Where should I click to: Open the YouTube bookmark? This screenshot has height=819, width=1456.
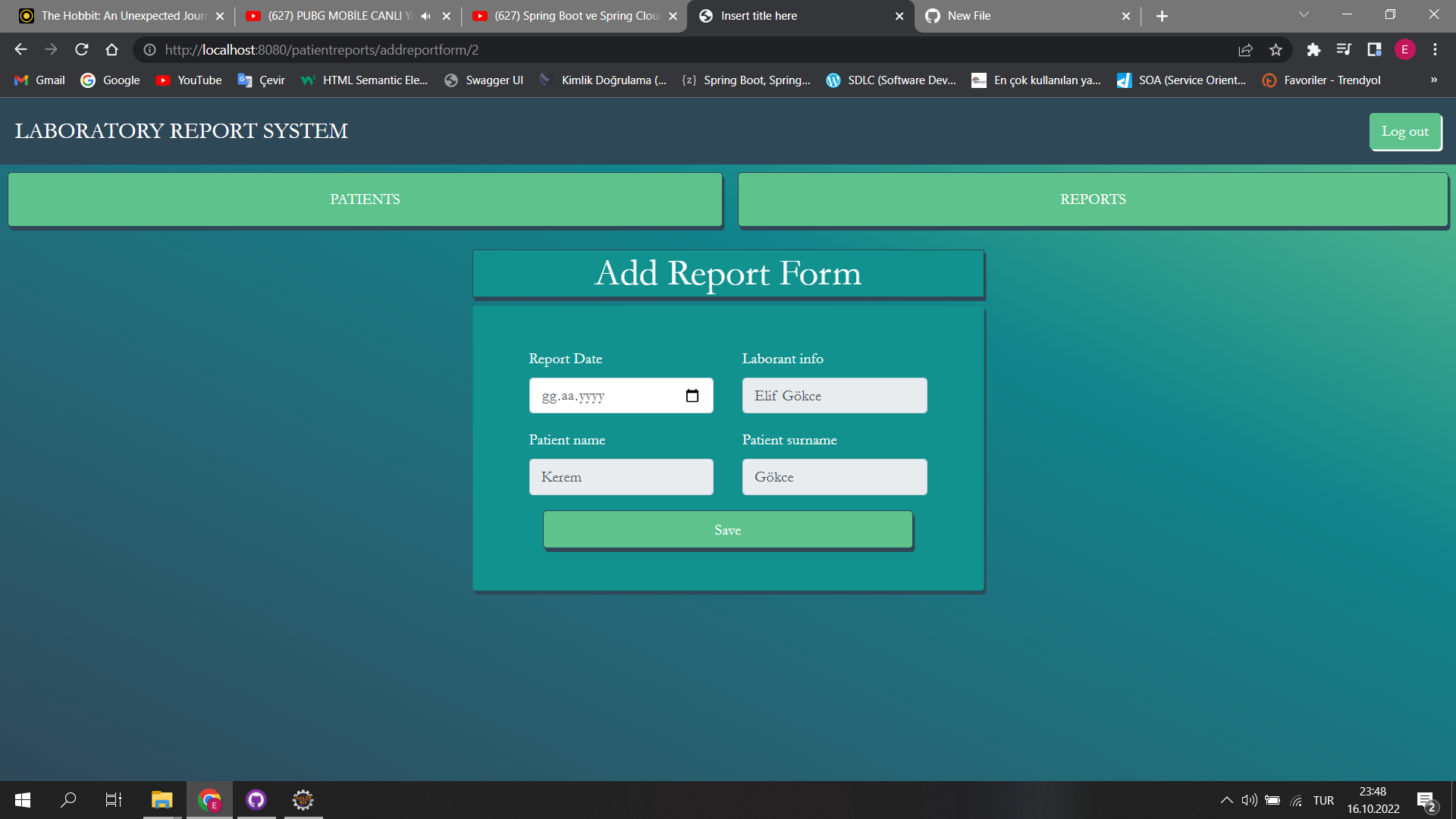pos(188,80)
